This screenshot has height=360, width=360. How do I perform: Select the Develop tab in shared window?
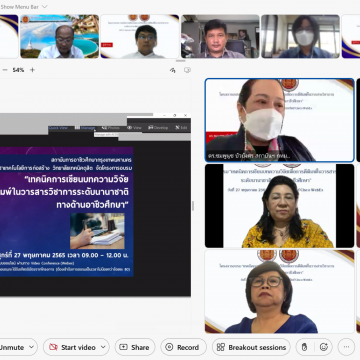point(158,128)
